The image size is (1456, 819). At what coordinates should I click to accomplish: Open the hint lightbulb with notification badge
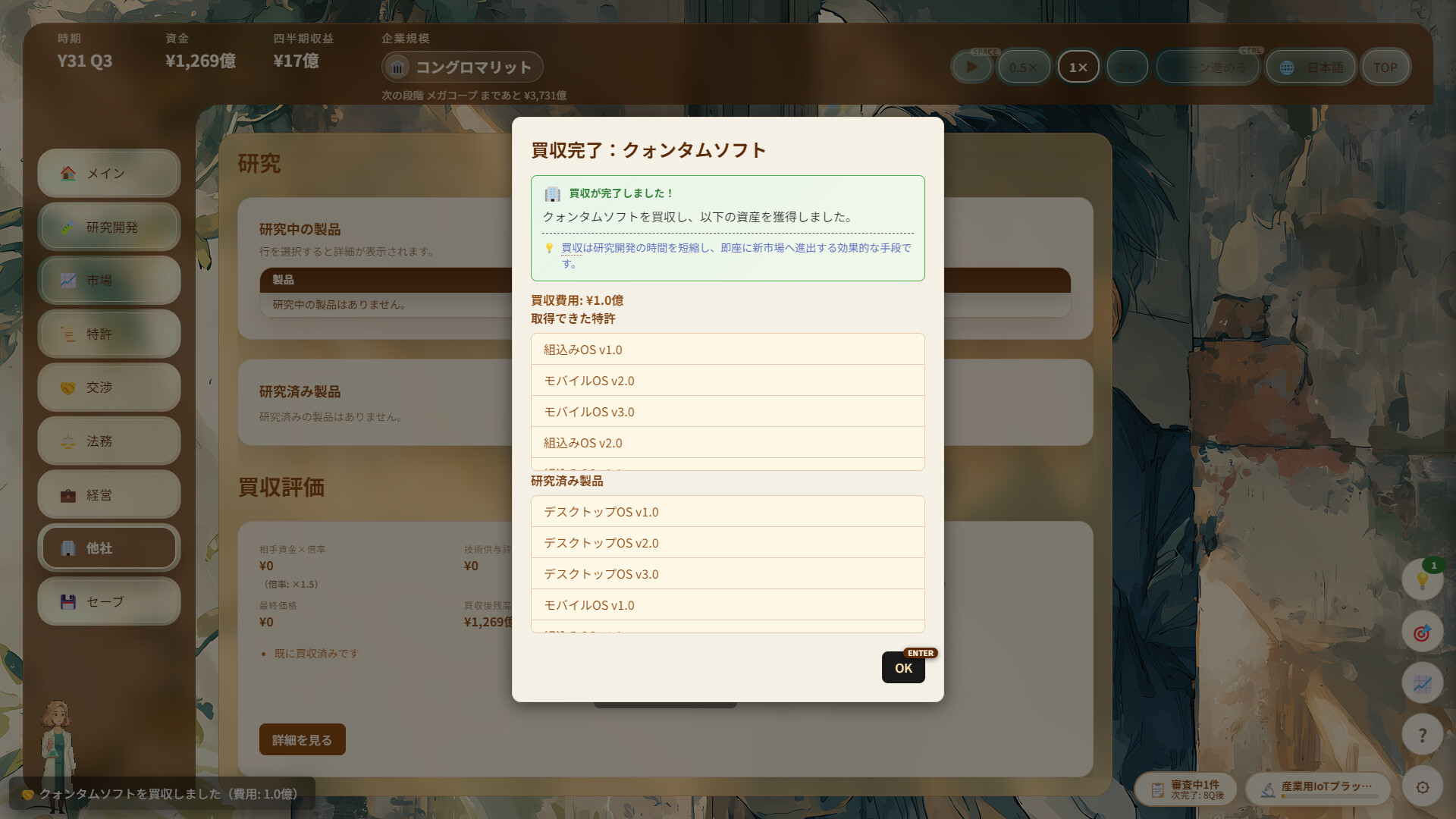click(1423, 582)
